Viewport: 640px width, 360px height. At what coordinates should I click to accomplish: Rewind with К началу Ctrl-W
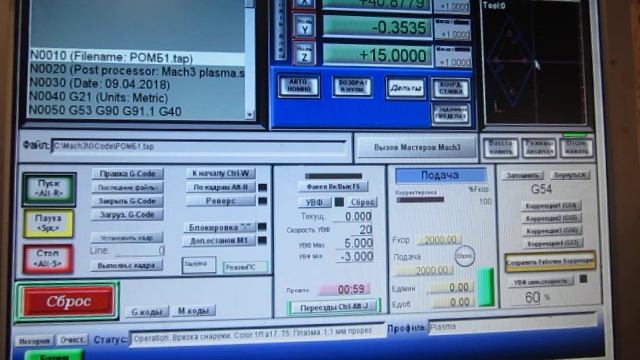[221, 173]
